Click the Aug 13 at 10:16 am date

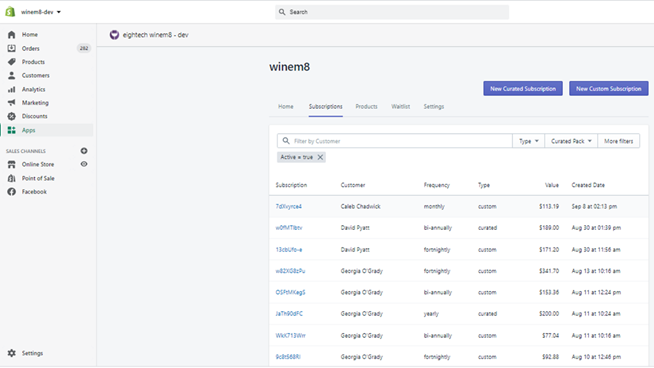596,271
